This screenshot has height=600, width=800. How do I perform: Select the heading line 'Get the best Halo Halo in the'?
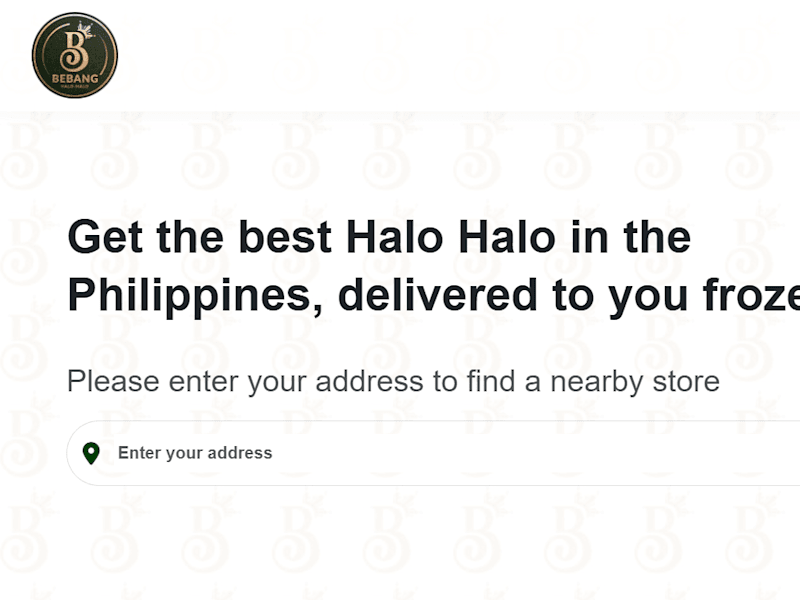point(379,237)
